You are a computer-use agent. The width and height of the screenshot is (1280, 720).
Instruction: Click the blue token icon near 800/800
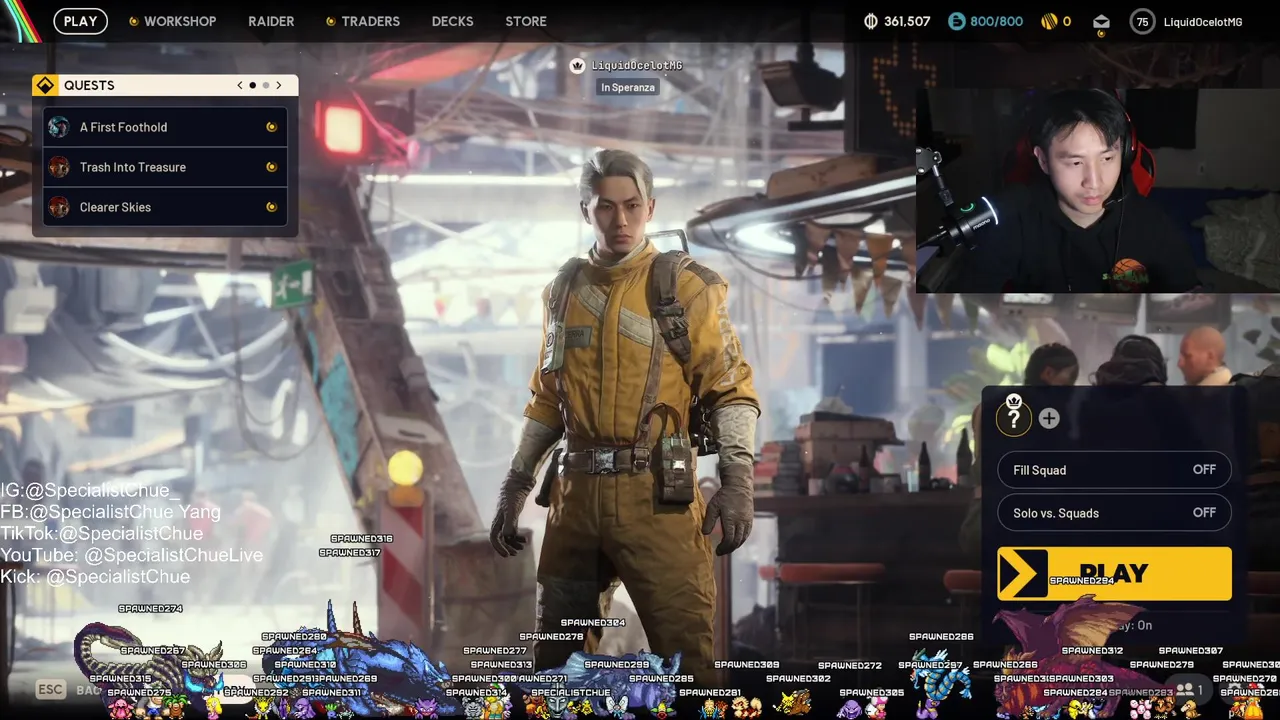click(x=957, y=21)
